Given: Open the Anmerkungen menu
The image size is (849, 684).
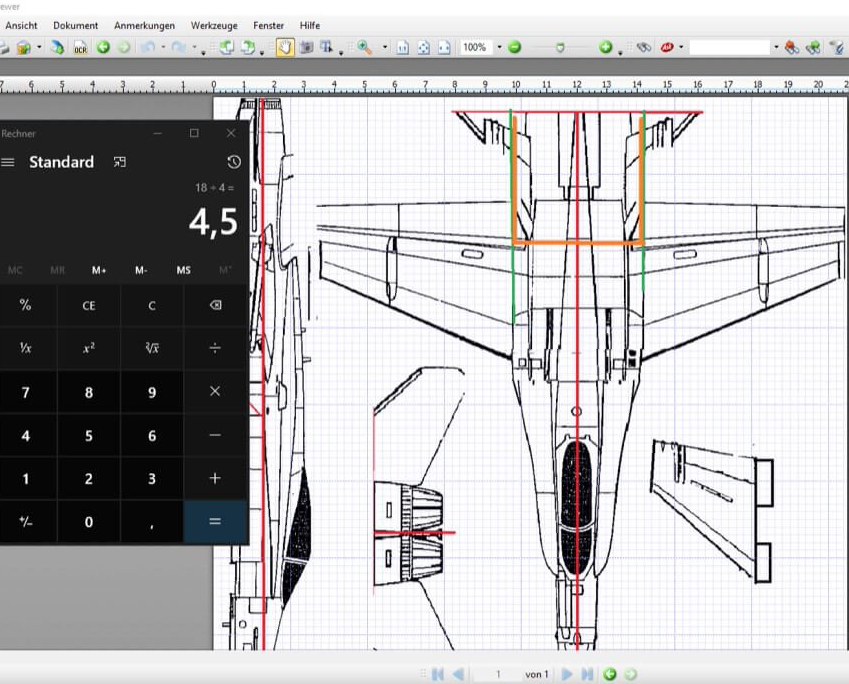Looking at the screenshot, I should point(144,25).
